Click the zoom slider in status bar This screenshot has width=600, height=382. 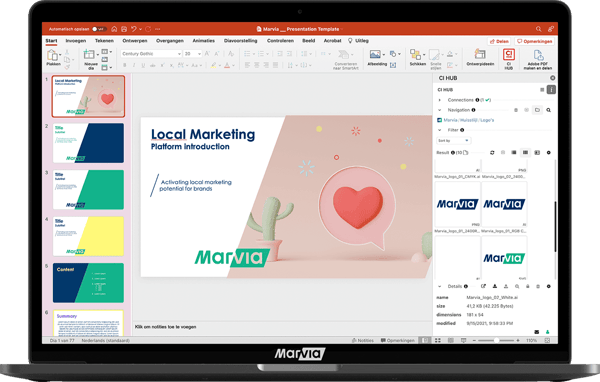[496, 340]
